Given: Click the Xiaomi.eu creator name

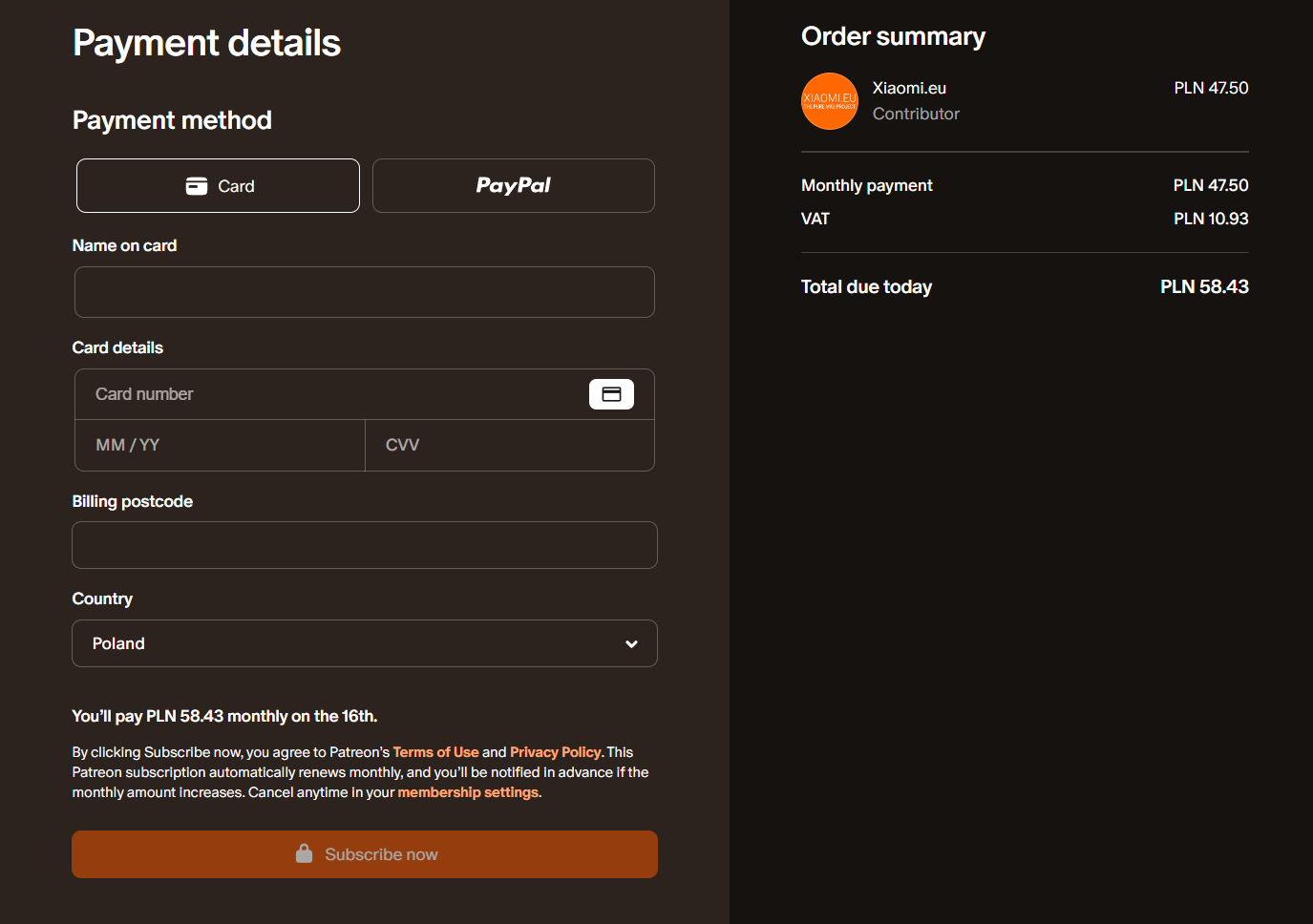Looking at the screenshot, I should point(909,88).
